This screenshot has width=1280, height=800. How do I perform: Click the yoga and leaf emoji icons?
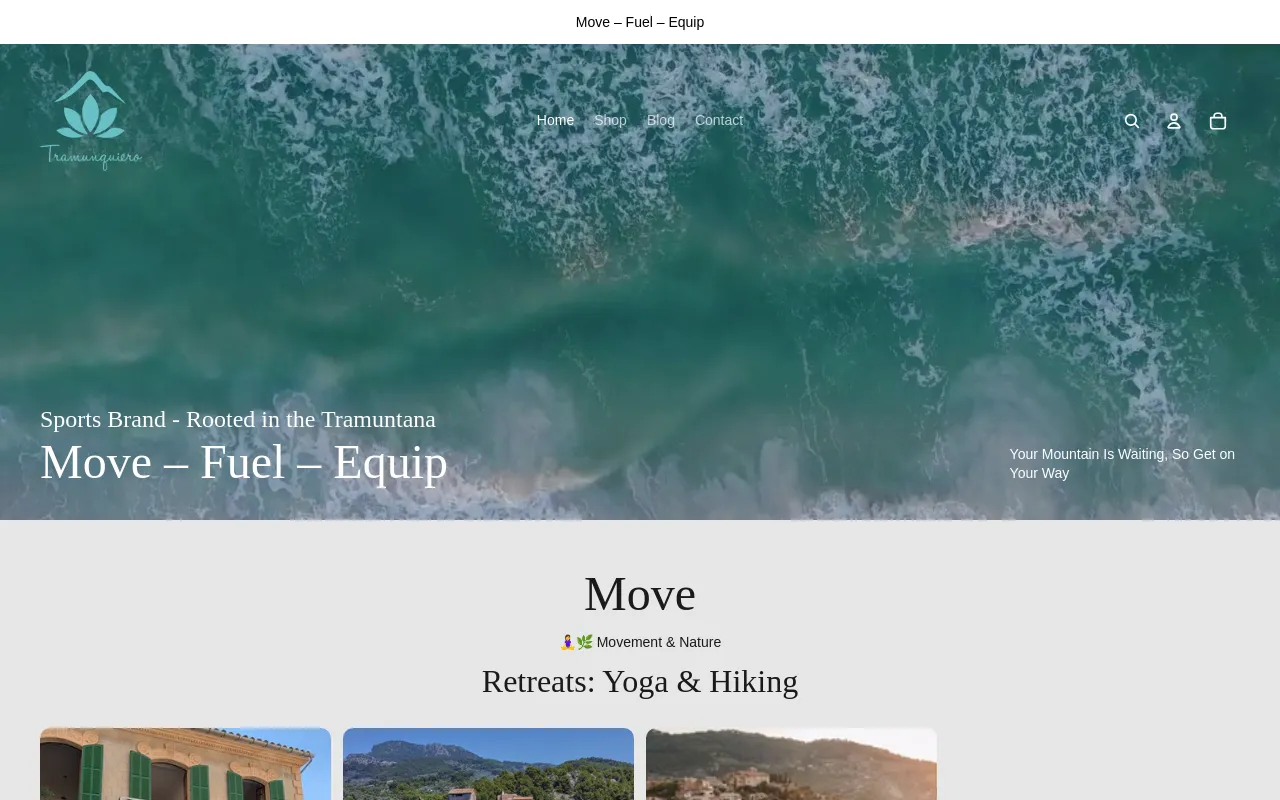tap(576, 642)
